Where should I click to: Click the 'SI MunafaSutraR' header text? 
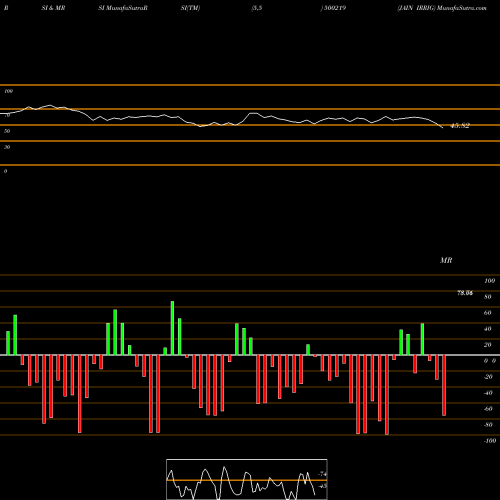pyautogui.click(x=123, y=8)
